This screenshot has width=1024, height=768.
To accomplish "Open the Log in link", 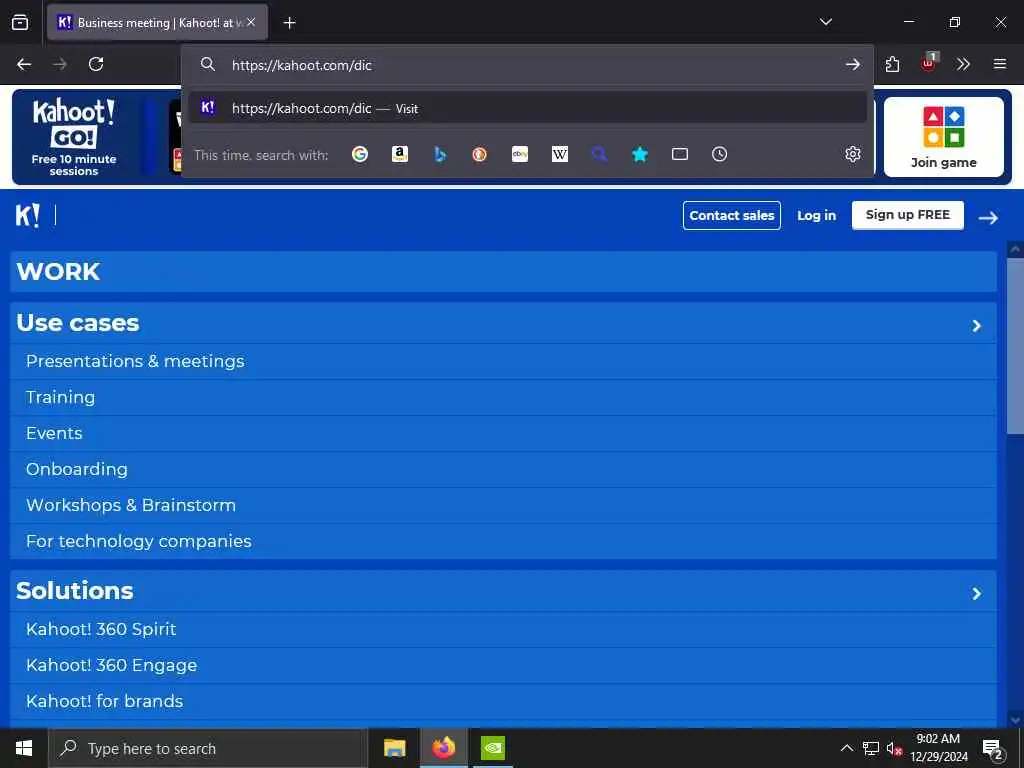I will coord(816,216).
